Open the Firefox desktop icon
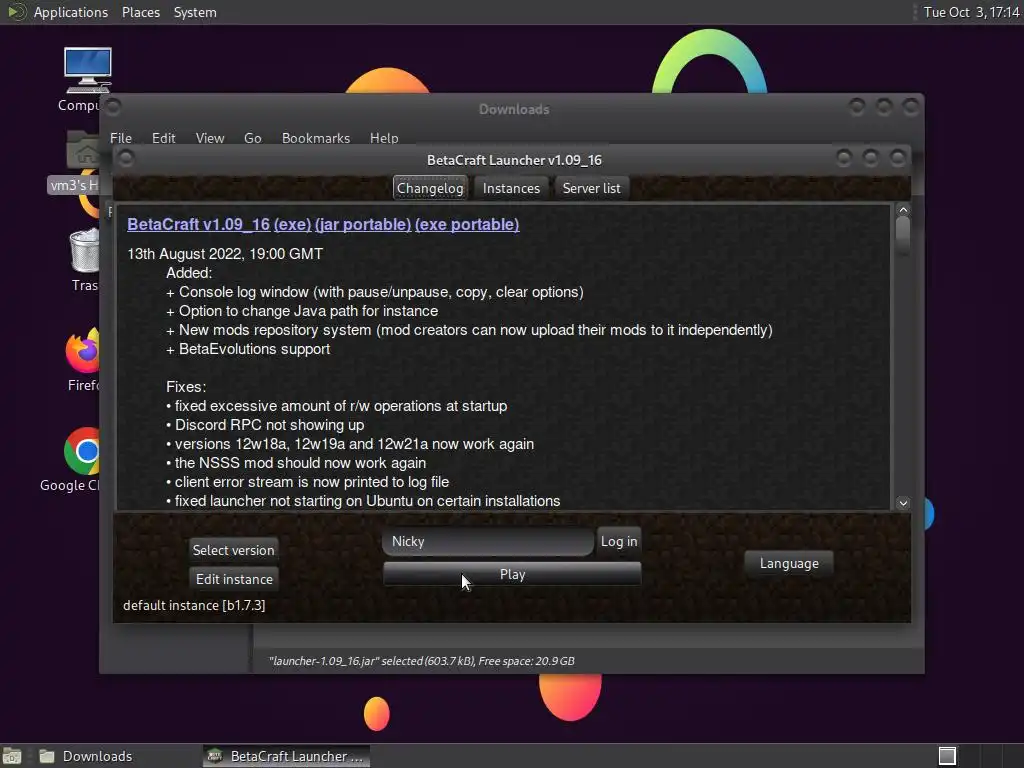Image resolution: width=1024 pixels, height=768 pixels. 83,351
